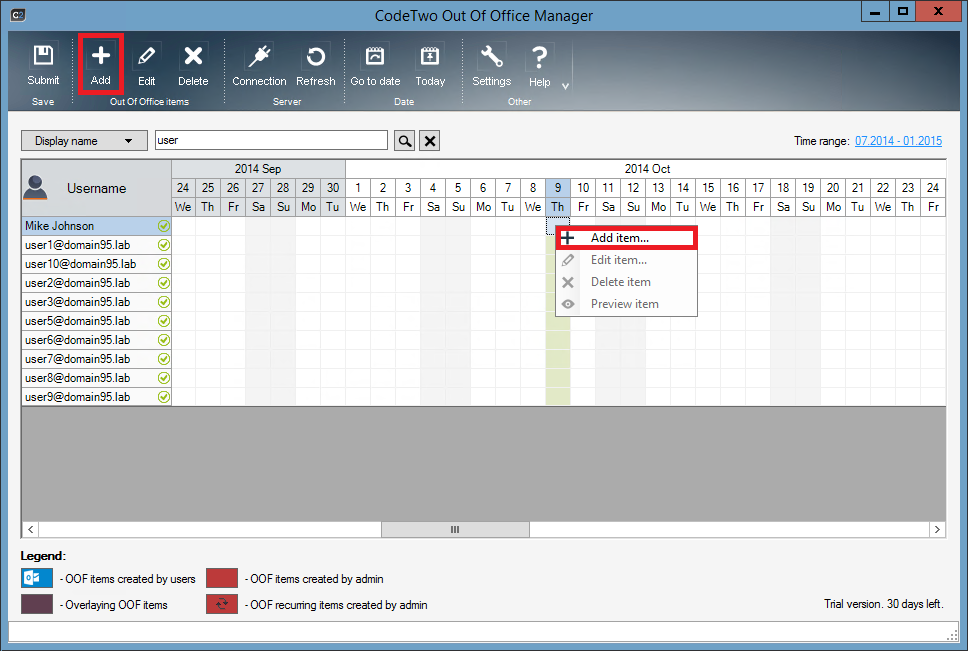Click status check icon for user2@domain95.lab

164,283
